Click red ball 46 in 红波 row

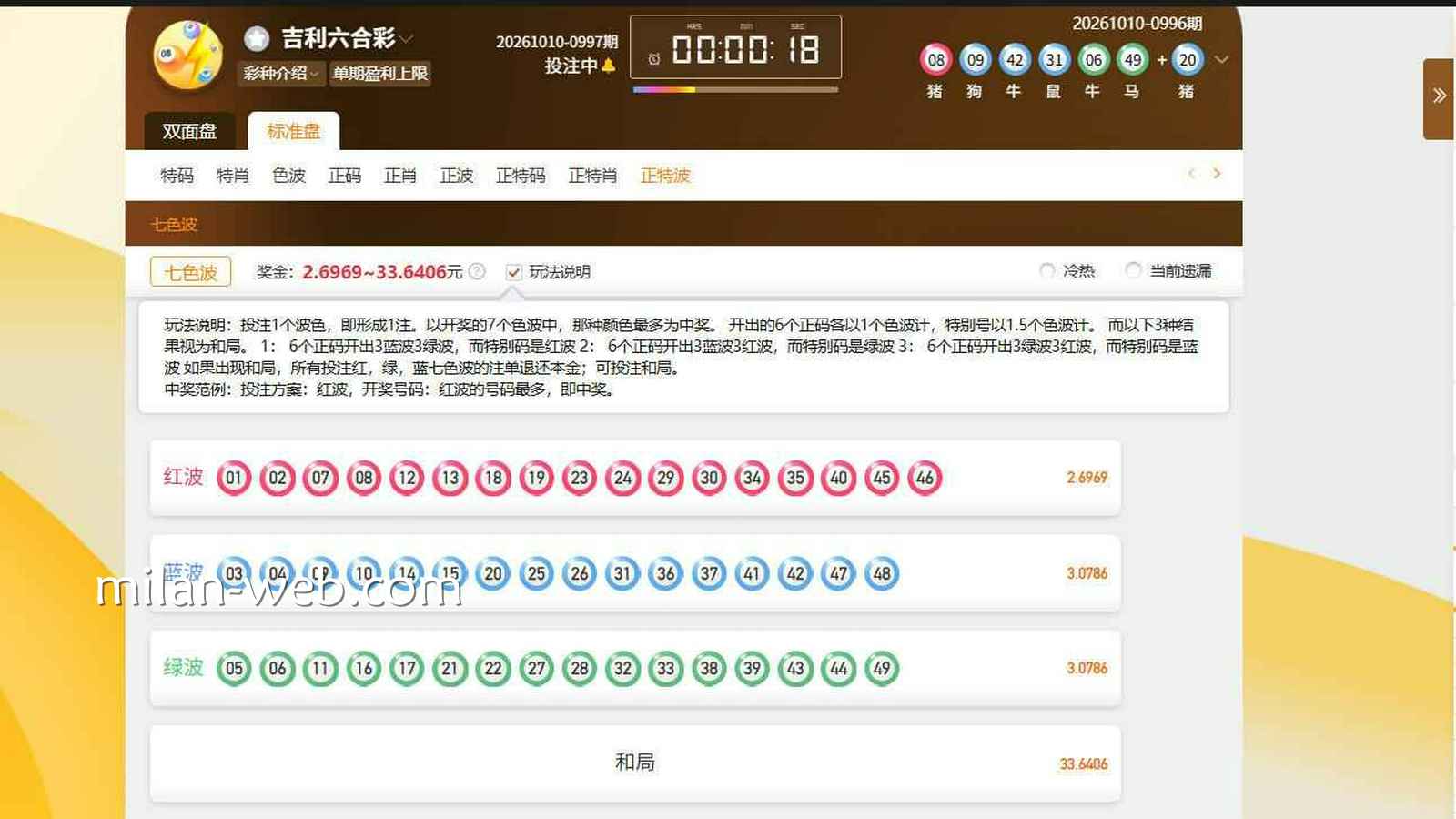click(925, 478)
